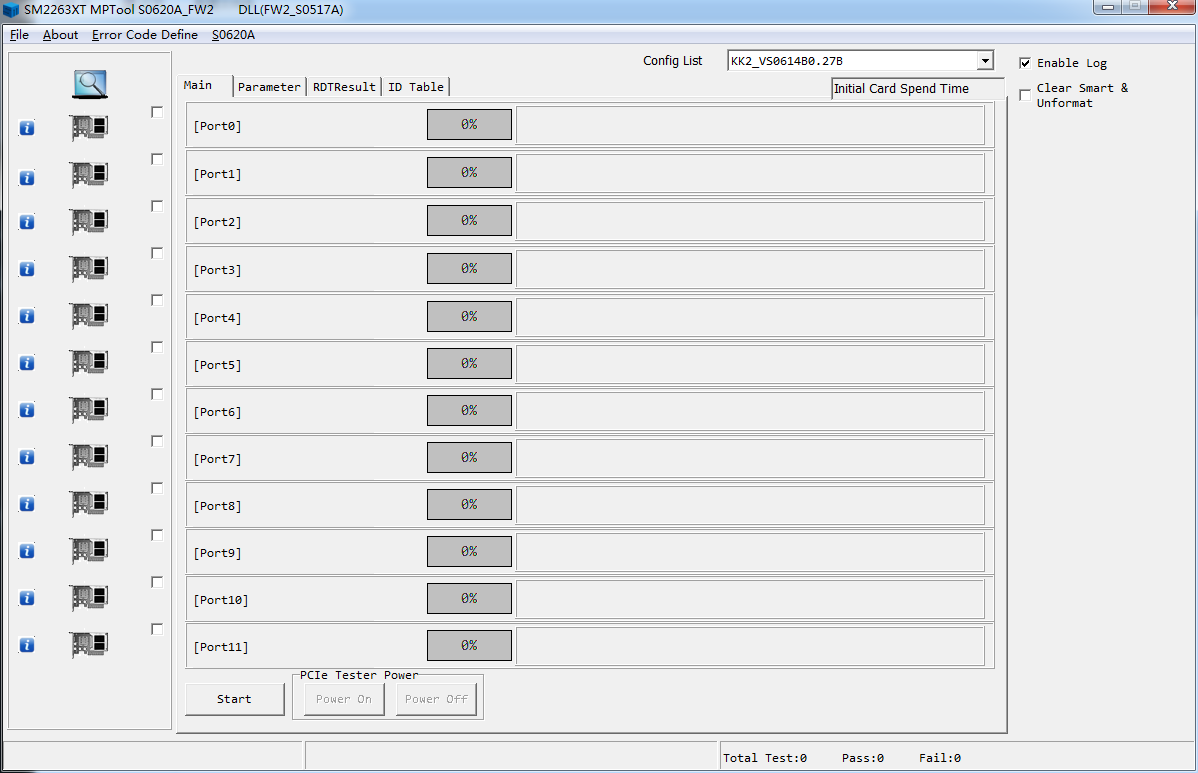Check Clear Smart & Unformat option

(1025, 95)
